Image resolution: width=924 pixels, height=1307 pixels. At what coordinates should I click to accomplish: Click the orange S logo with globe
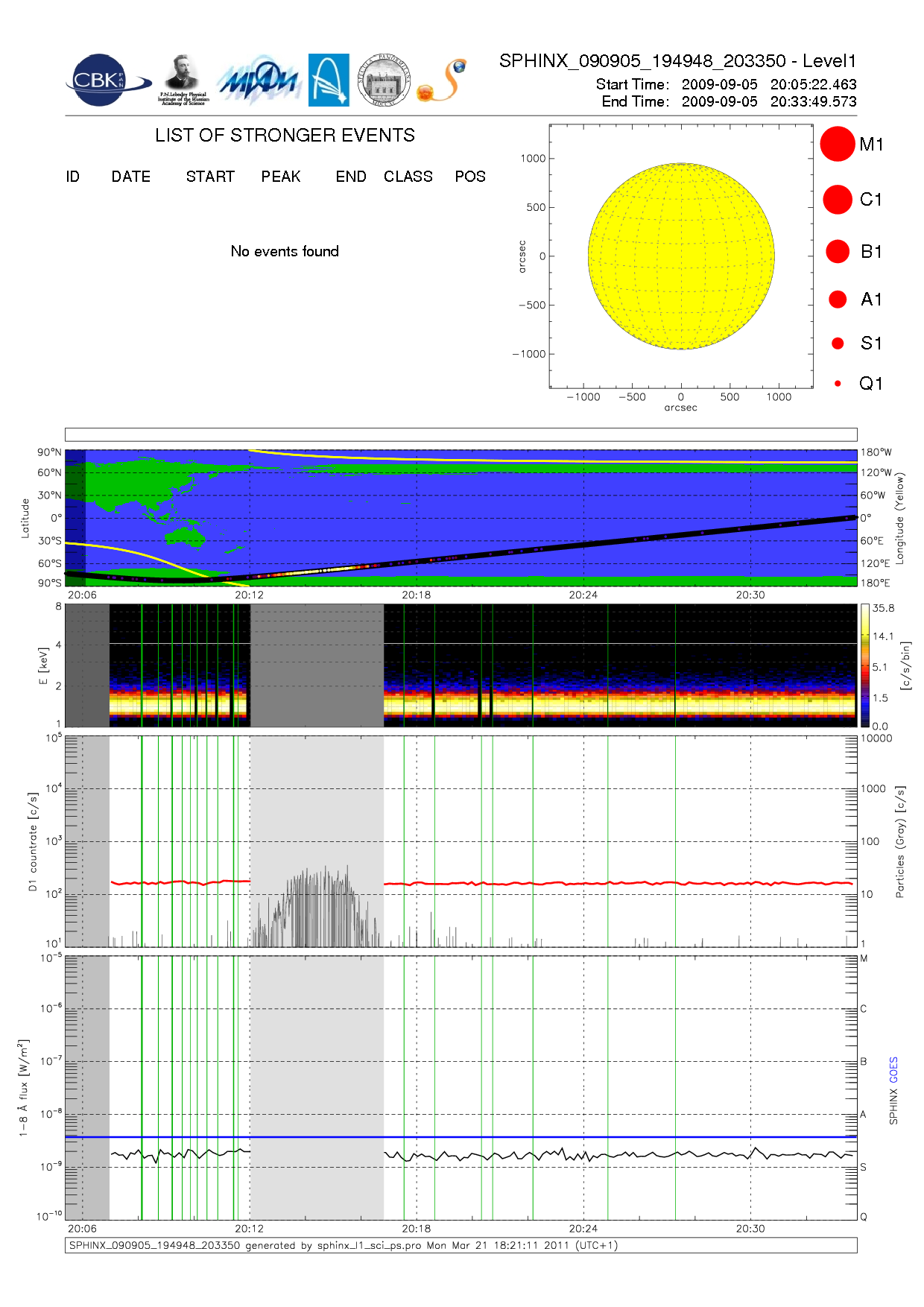tap(442, 80)
